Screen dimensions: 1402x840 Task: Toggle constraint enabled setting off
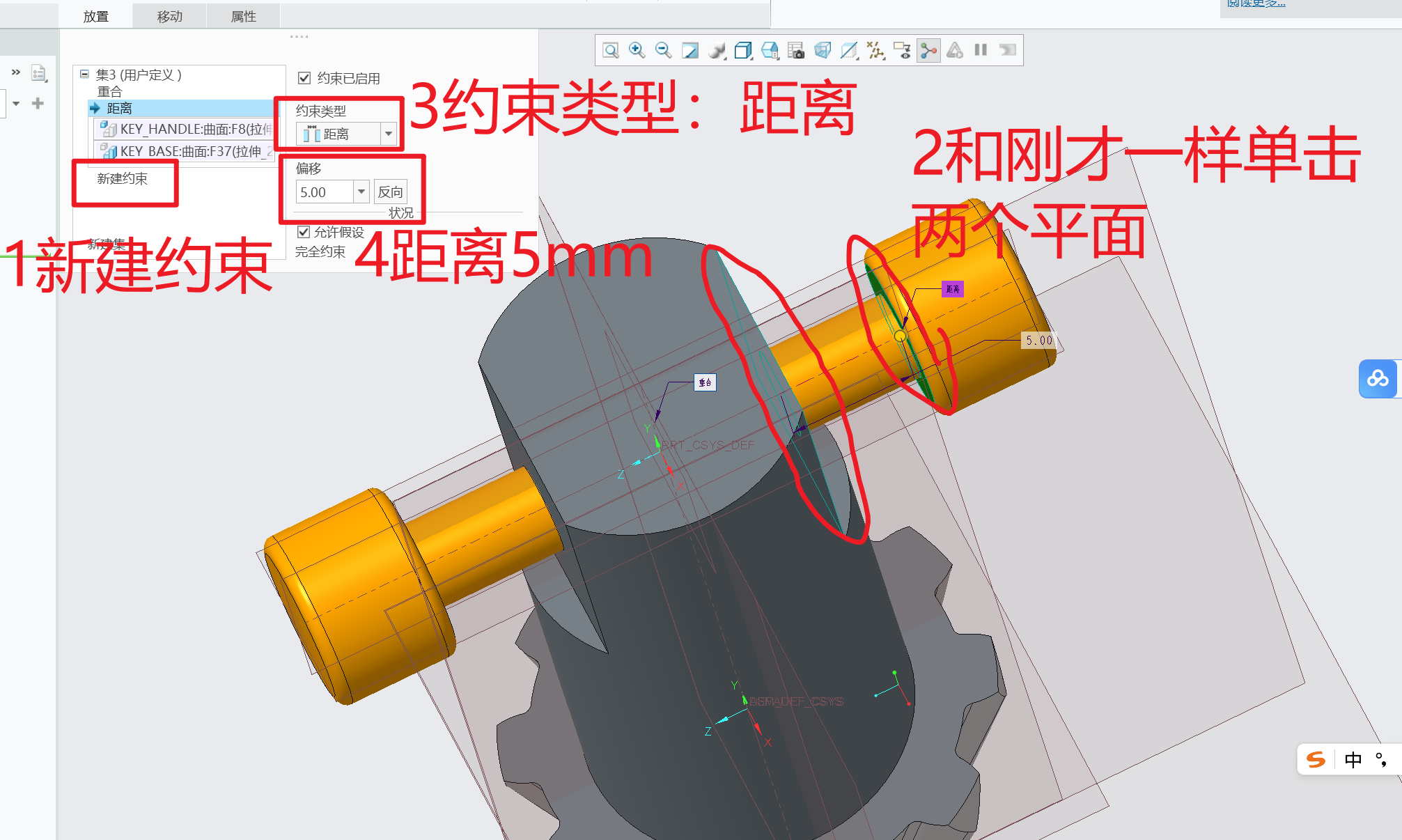304,78
